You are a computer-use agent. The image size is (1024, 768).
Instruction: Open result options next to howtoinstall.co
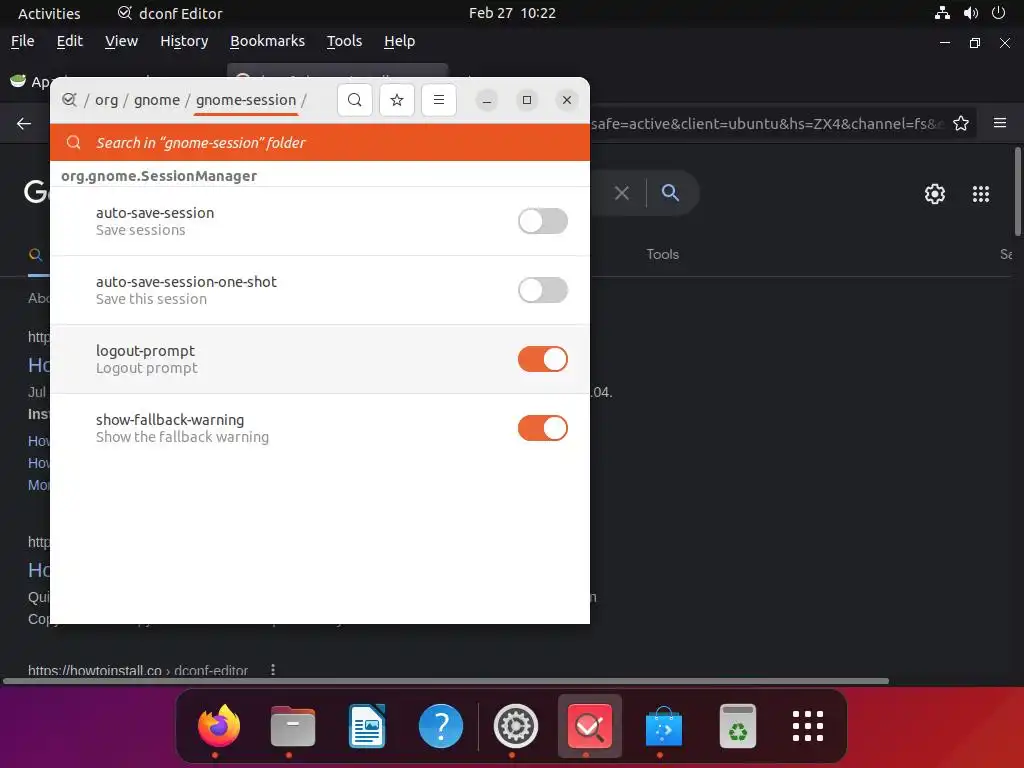[273, 669]
